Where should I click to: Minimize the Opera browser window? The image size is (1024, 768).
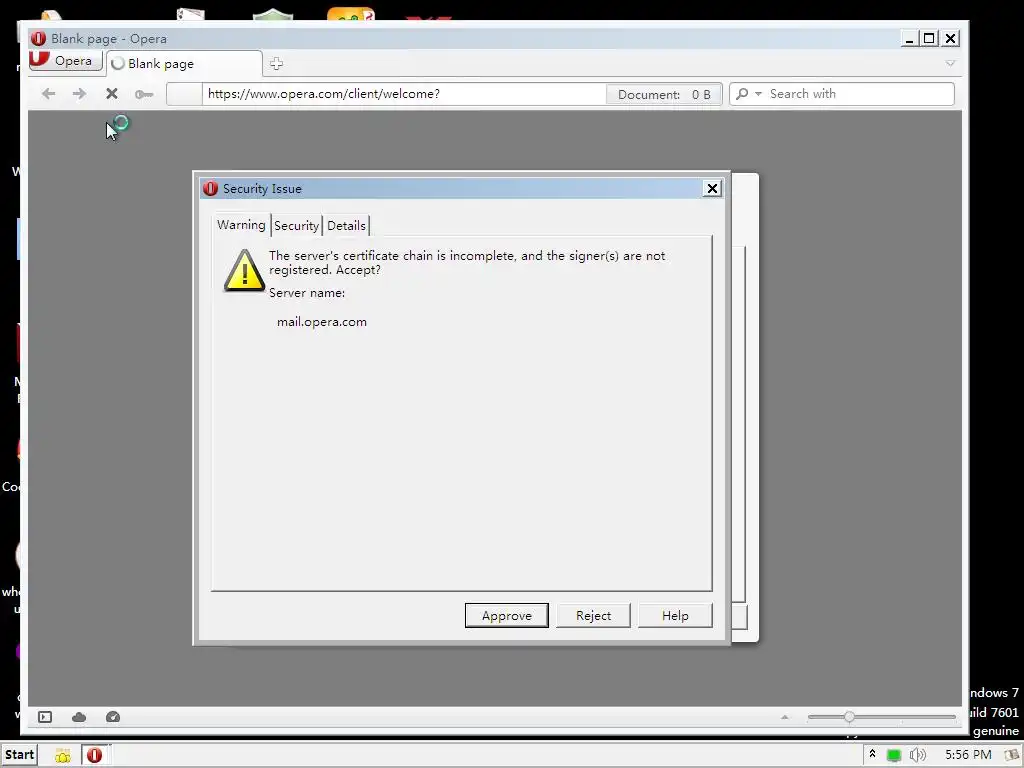click(909, 39)
